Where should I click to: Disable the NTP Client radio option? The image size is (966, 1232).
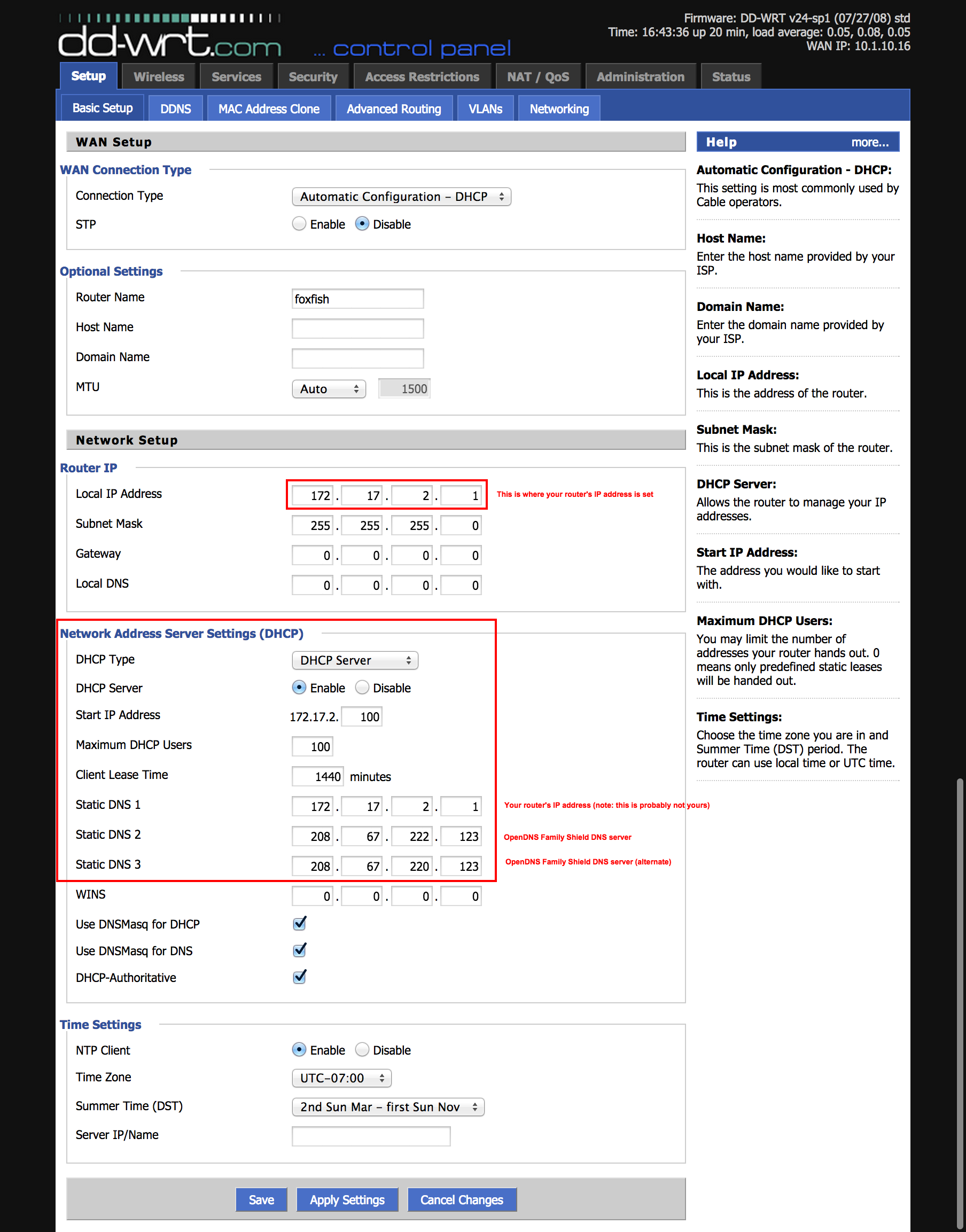[x=362, y=1050]
